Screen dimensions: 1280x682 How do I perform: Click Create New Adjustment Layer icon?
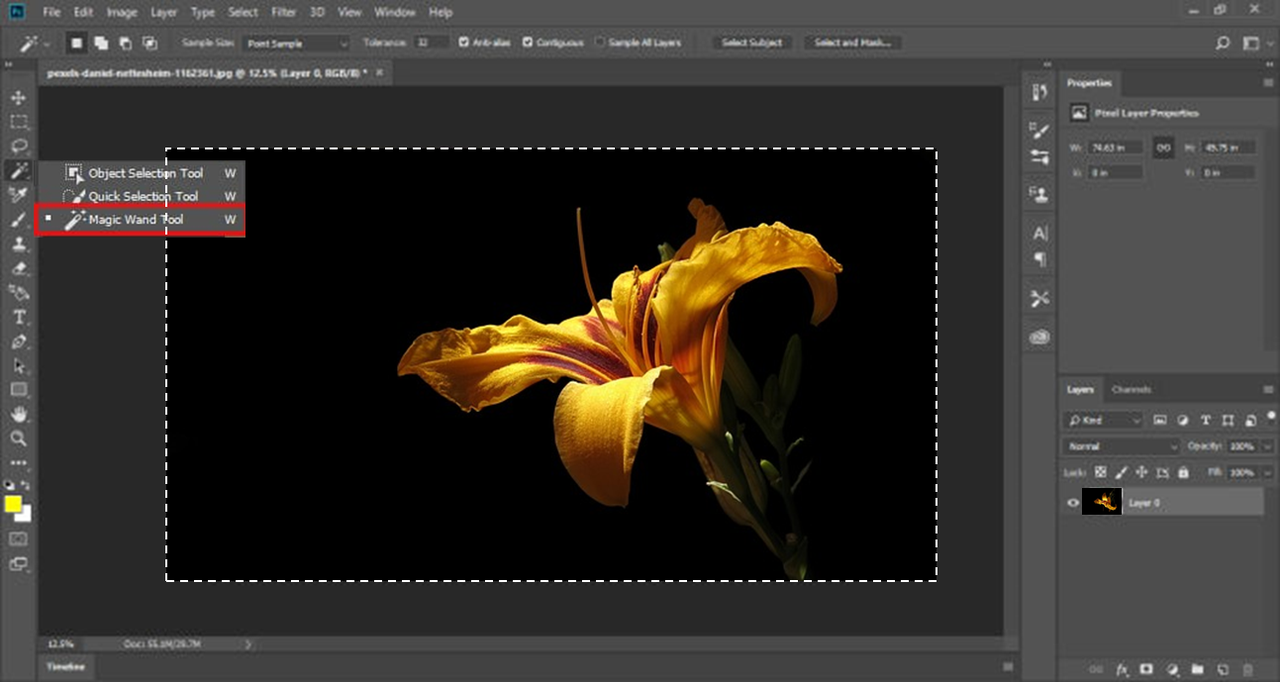1171,669
